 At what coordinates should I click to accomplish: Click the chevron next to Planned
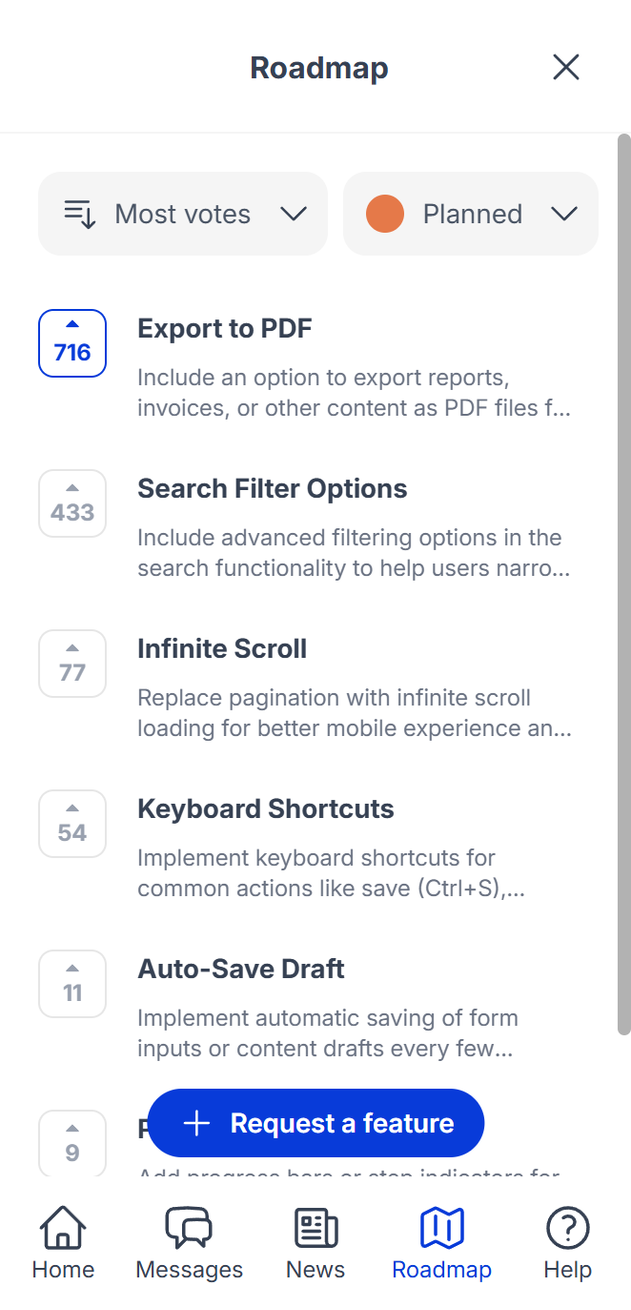coord(564,214)
